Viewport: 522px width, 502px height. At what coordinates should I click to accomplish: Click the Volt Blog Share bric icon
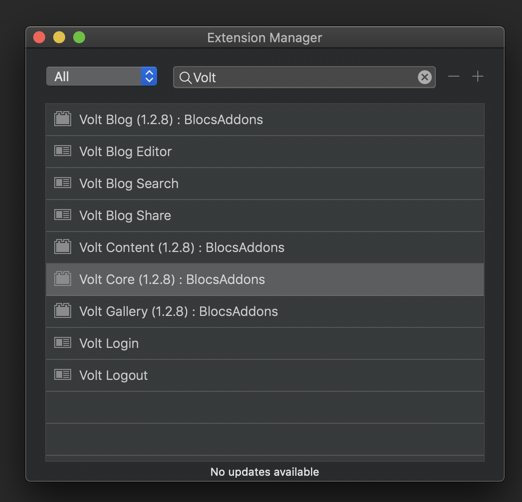pos(62,215)
